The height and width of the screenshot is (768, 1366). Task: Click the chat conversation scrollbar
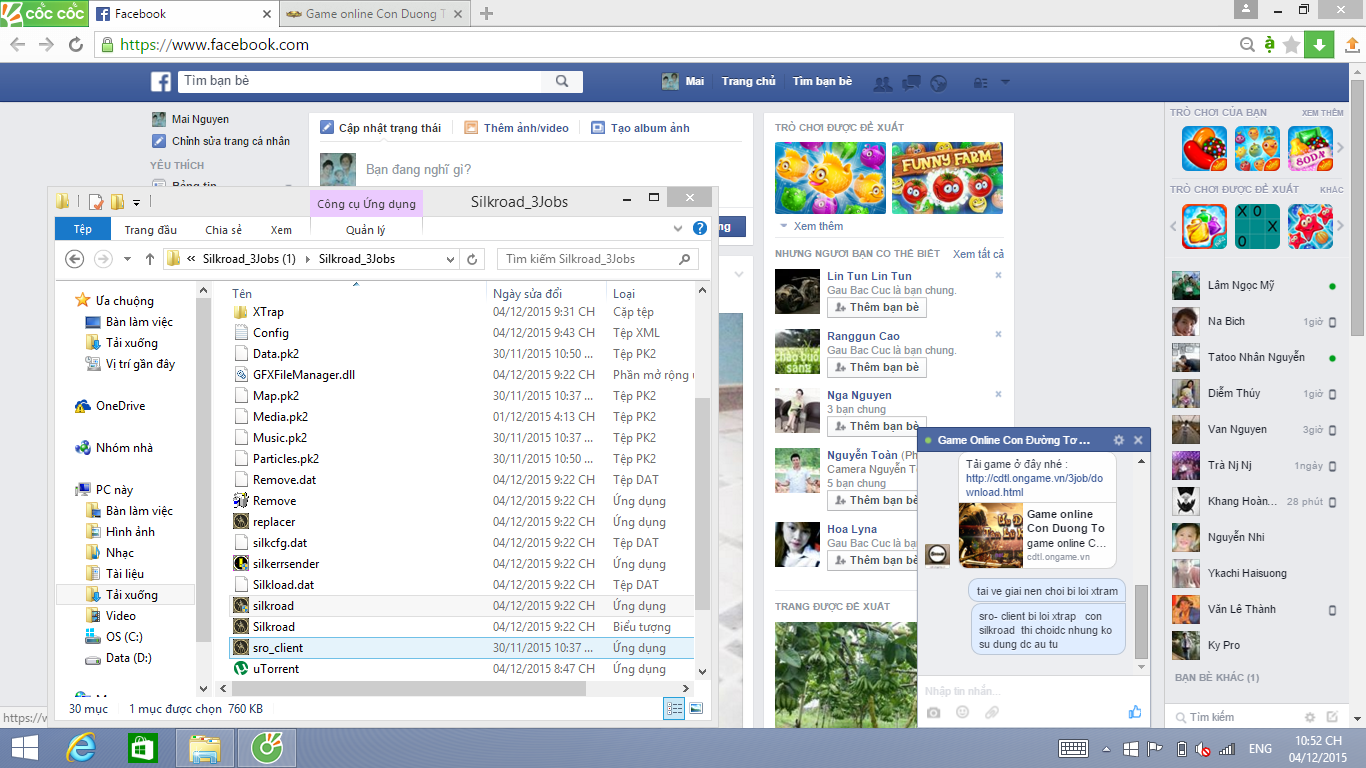[1141, 622]
